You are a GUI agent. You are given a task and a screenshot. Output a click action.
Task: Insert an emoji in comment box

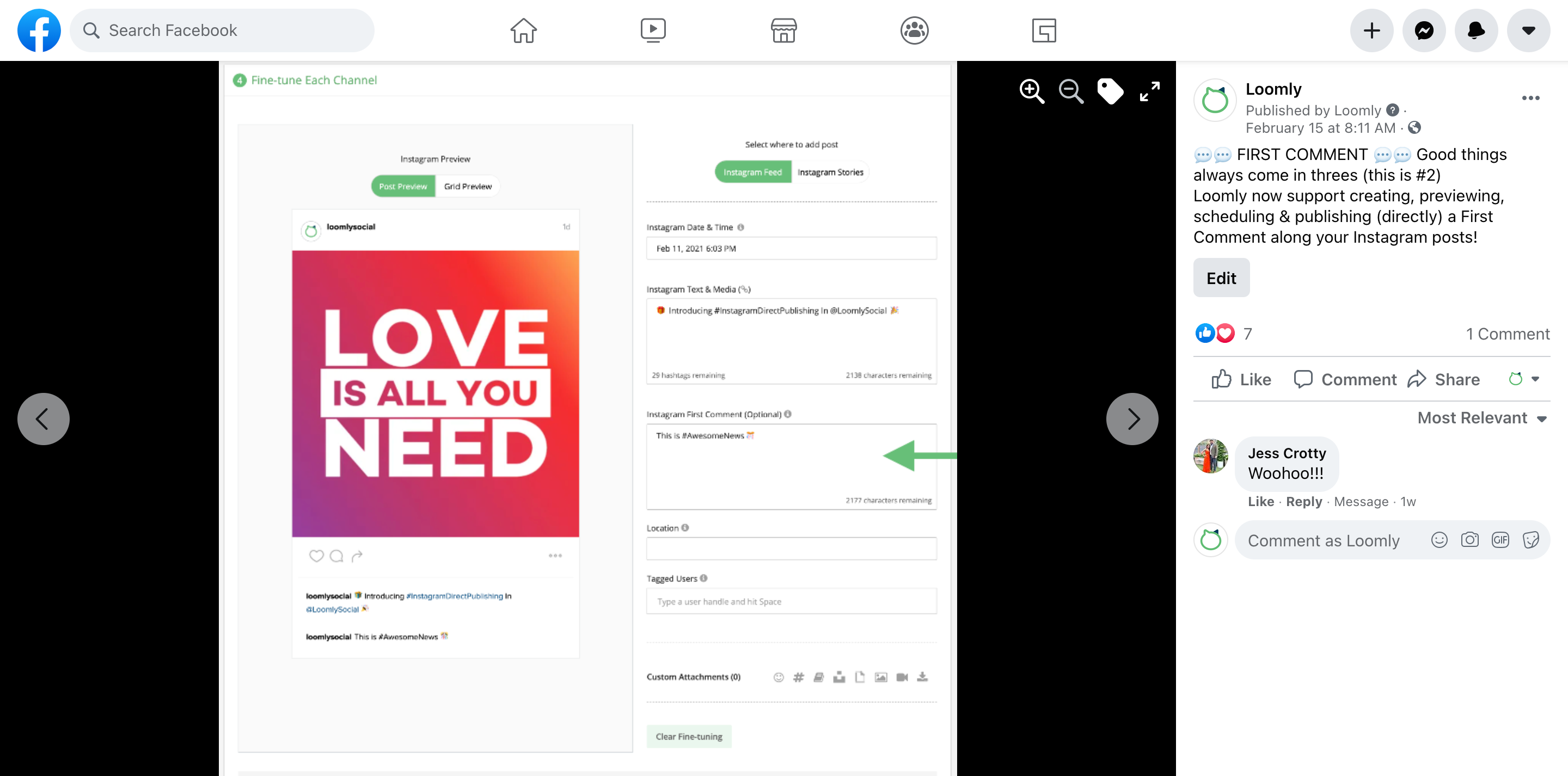[x=1439, y=540]
